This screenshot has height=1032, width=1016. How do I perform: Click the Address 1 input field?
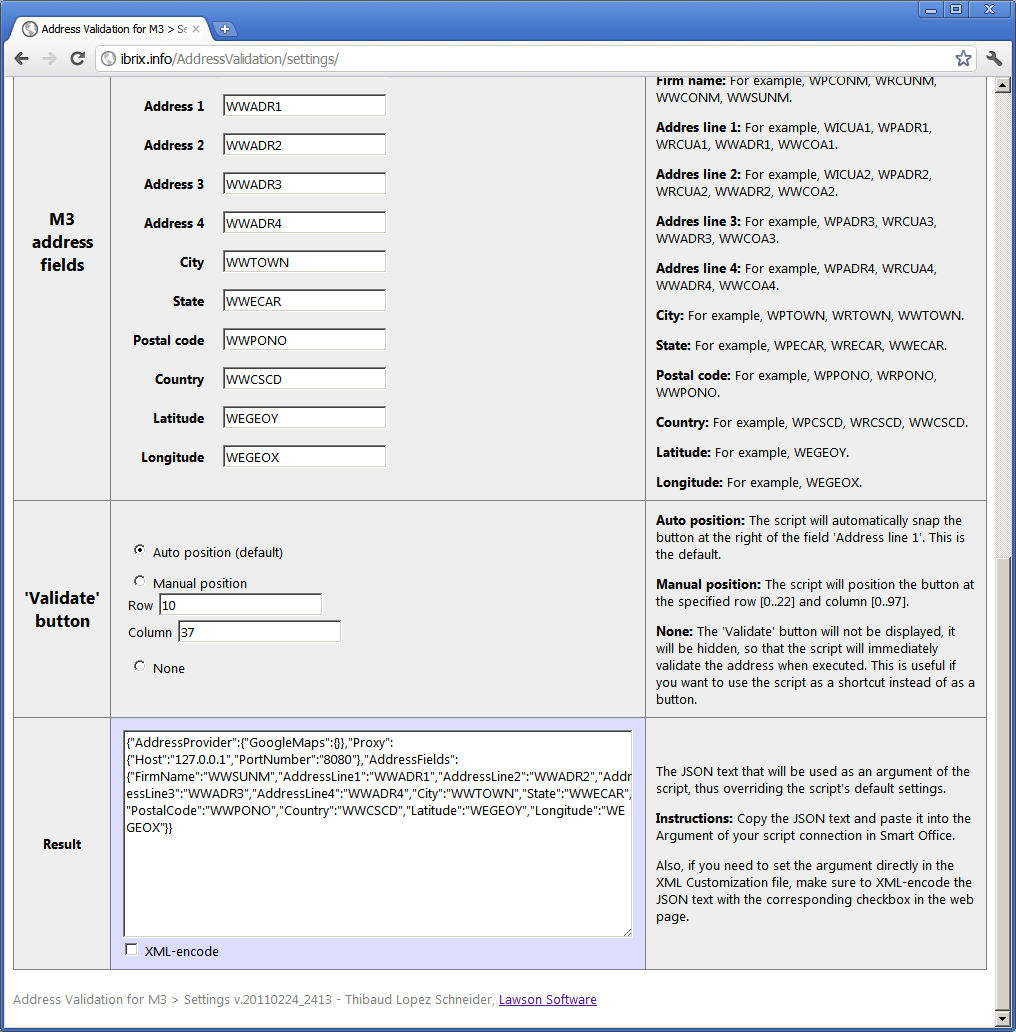(304, 106)
